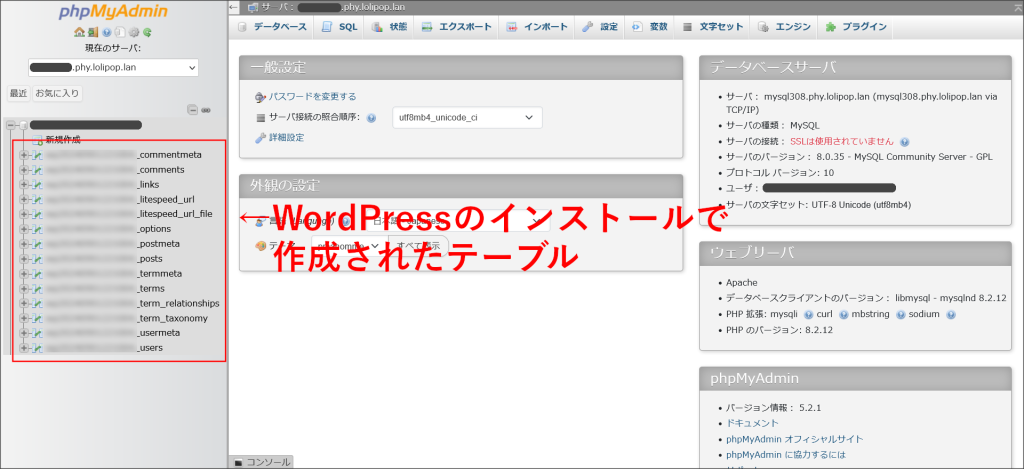Click the logout door icon in sidebar
This screenshot has height=469, width=1024.
pos(93,32)
